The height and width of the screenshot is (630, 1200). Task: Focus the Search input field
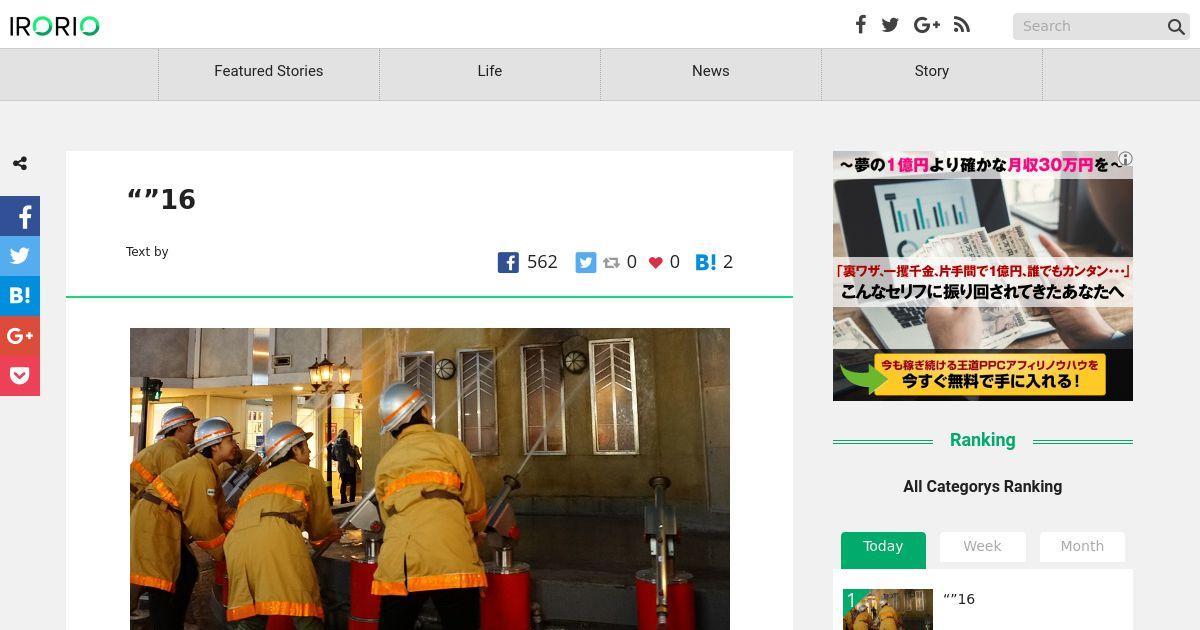click(x=1088, y=27)
